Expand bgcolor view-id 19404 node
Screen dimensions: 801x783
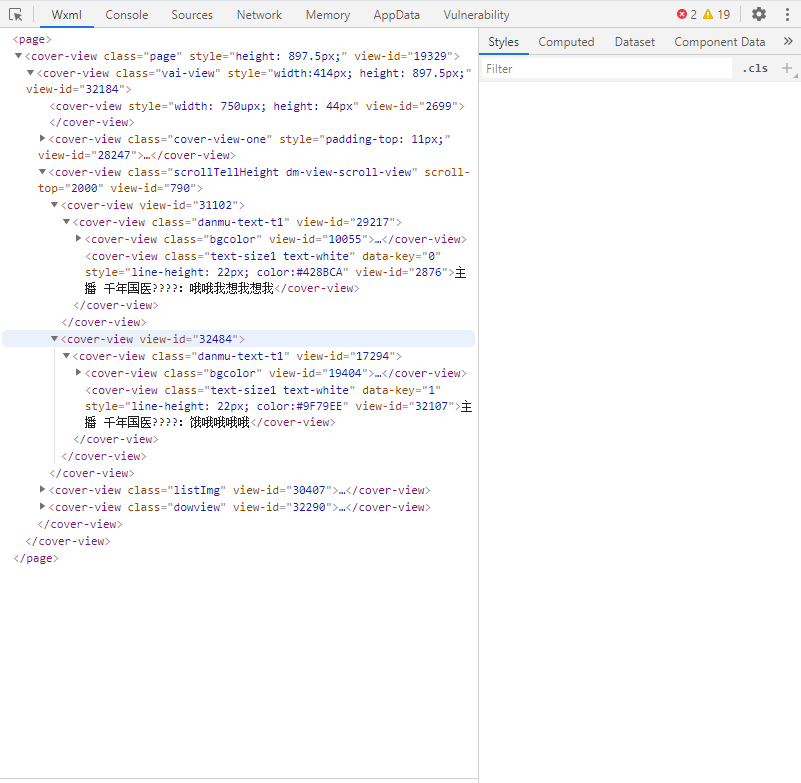coord(78,372)
